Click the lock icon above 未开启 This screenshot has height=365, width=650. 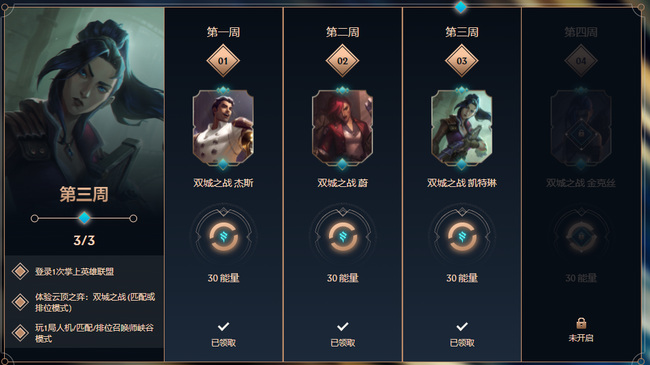[581, 323]
